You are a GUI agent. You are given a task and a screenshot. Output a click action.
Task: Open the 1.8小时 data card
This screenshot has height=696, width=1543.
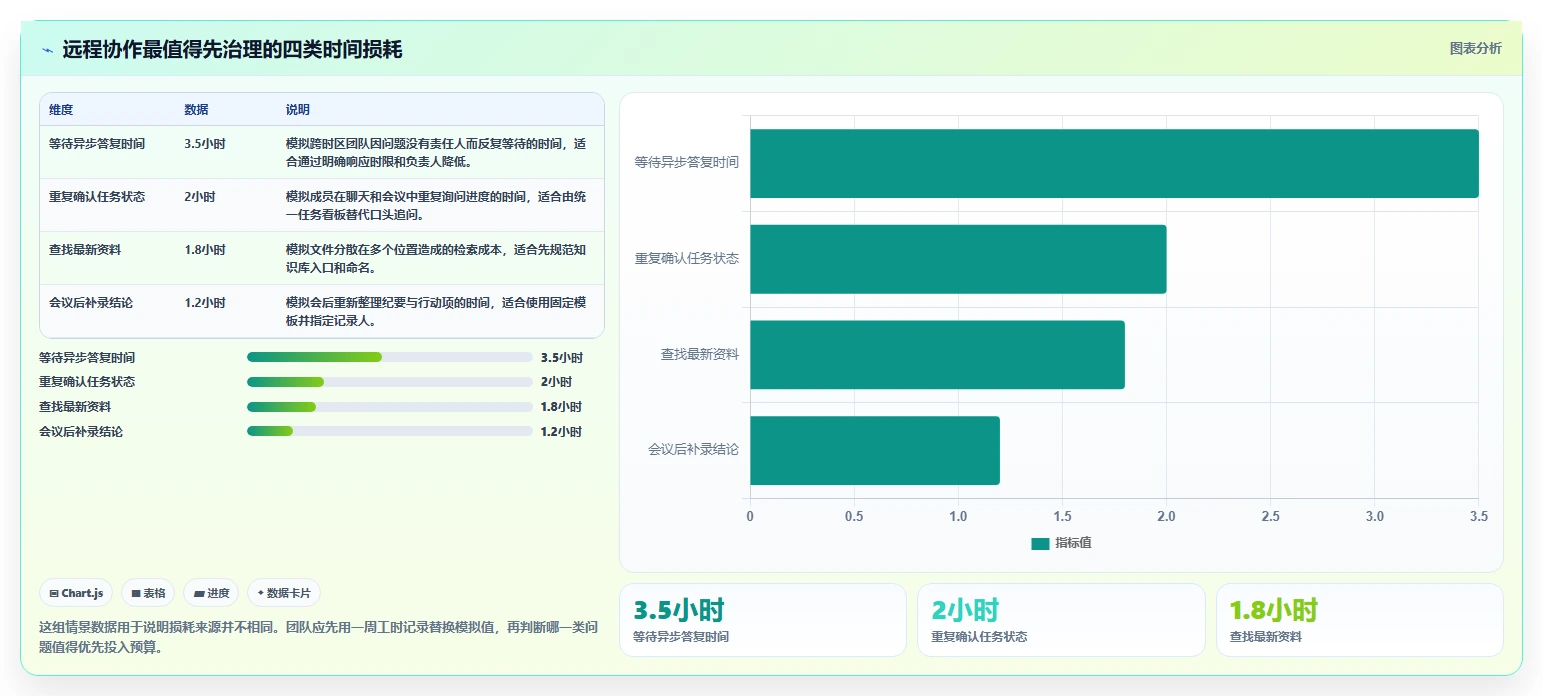pyautogui.click(x=1360, y=620)
